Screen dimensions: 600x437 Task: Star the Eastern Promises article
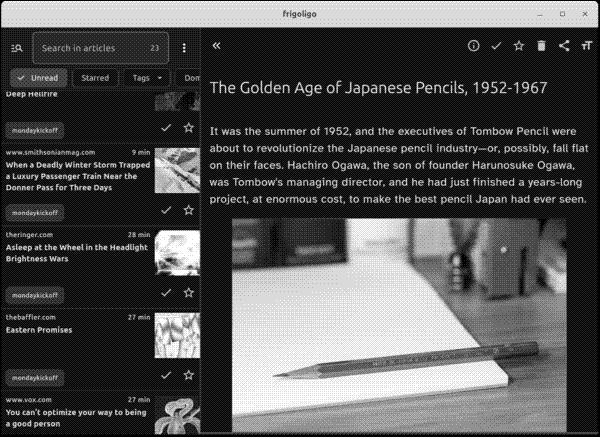coord(189,375)
